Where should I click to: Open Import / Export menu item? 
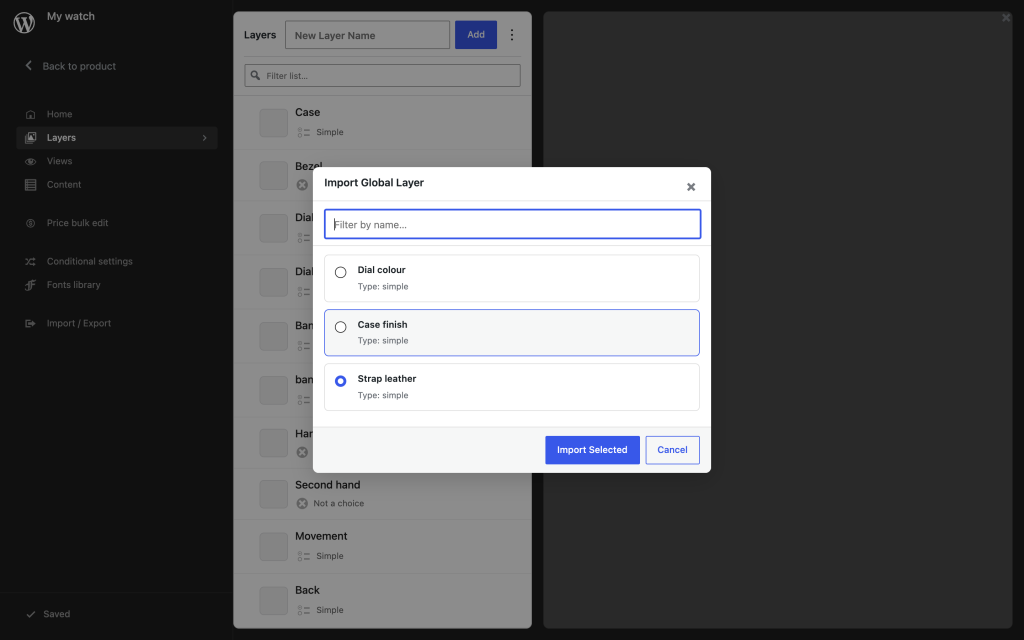point(78,323)
